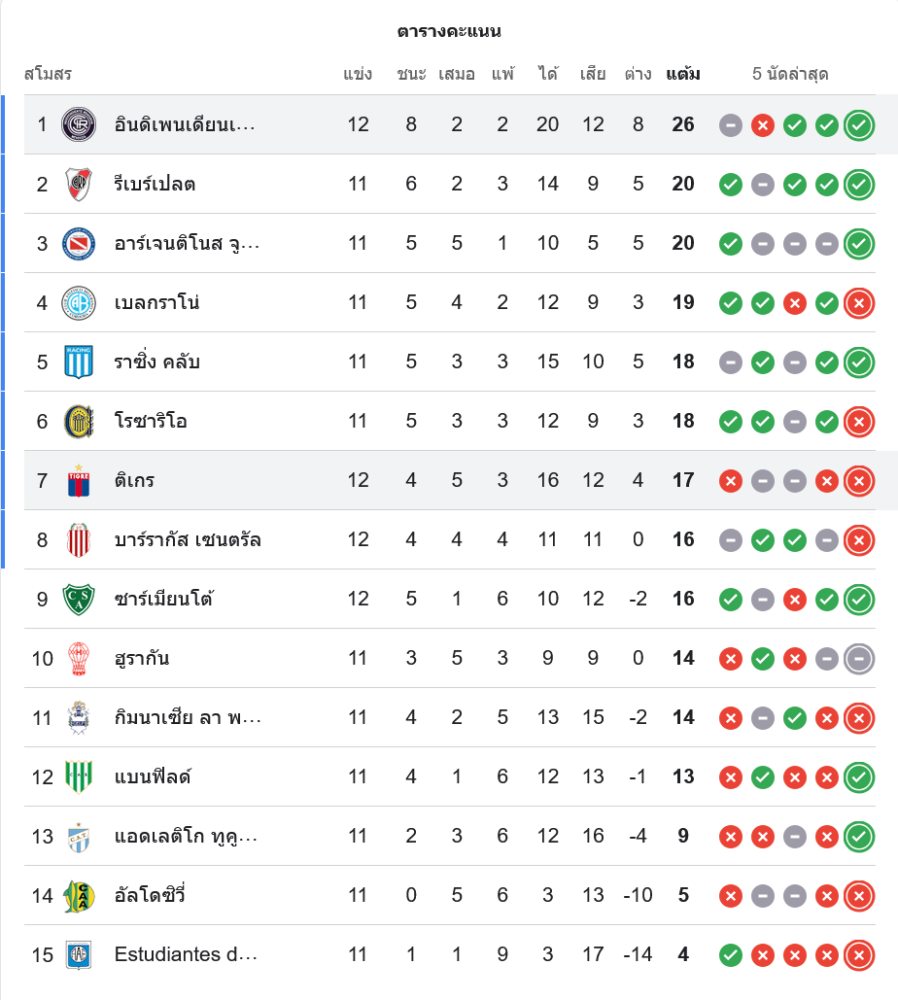
Task: Click the Sarmiento green crest icon
Action: [x=78, y=599]
